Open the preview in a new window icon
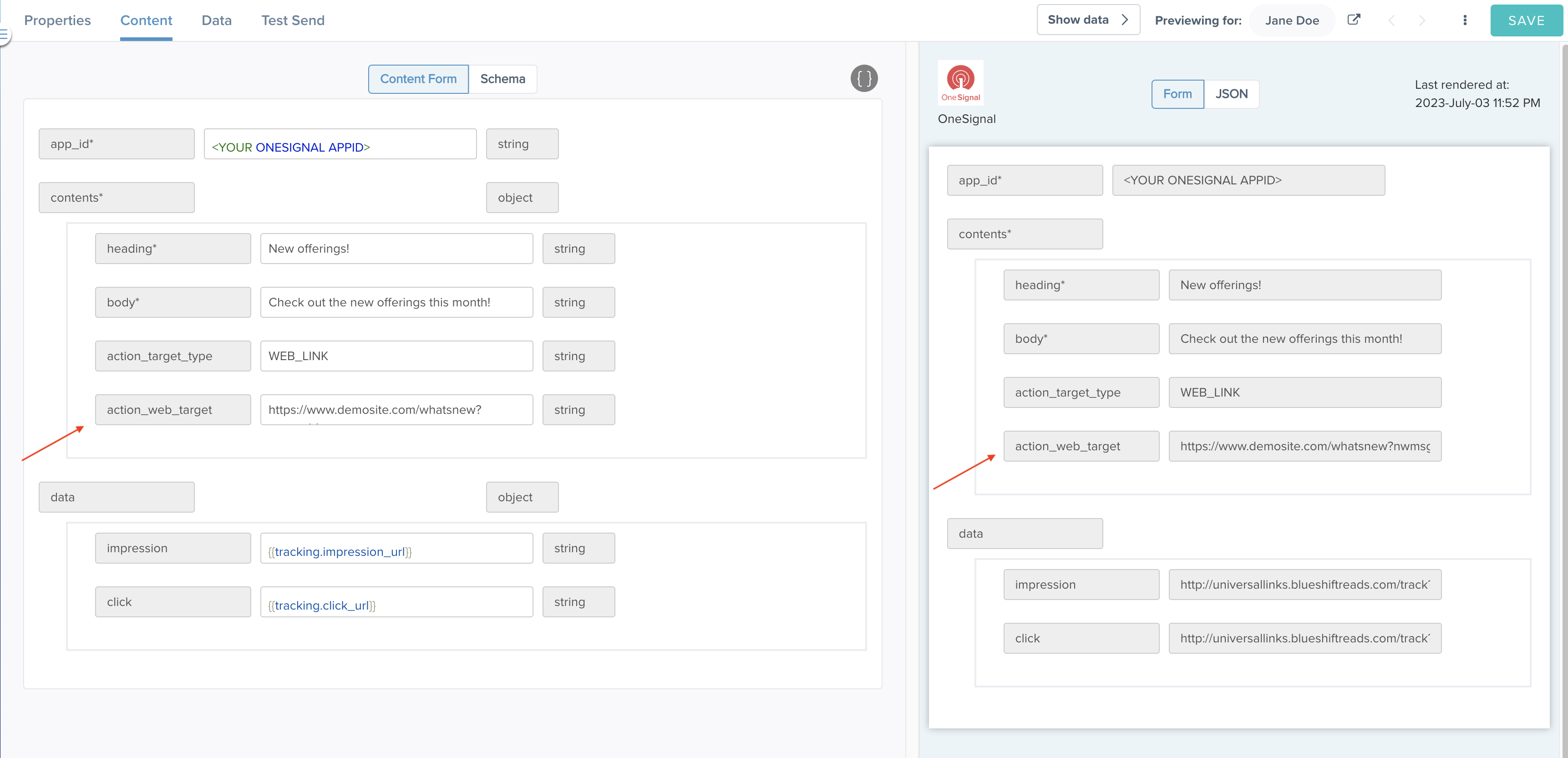This screenshot has height=758, width=1568. [x=1354, y=19]
